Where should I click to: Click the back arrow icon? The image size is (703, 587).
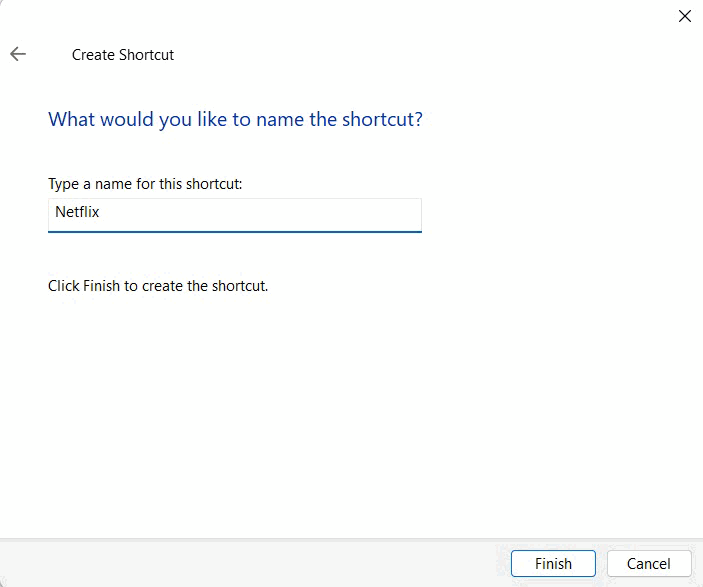coord(18,54)
